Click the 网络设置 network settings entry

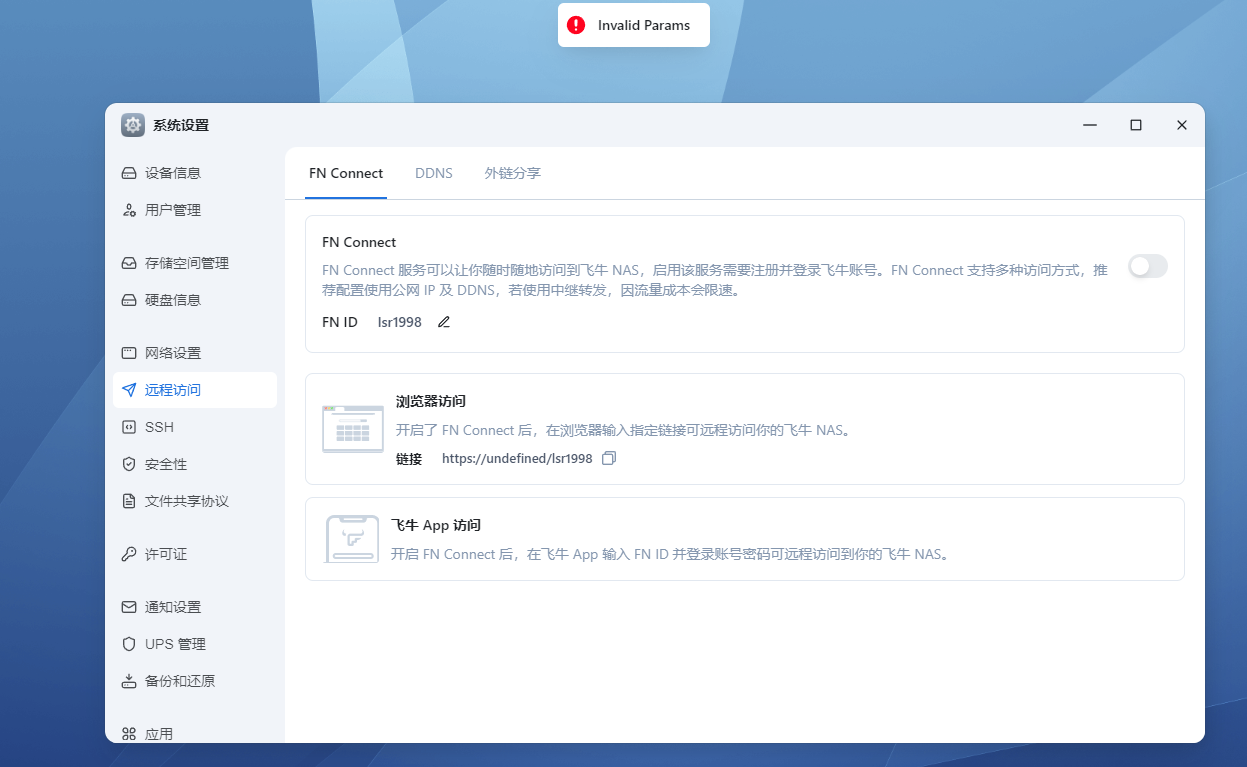pyautogui.click(x=170, y=353)
